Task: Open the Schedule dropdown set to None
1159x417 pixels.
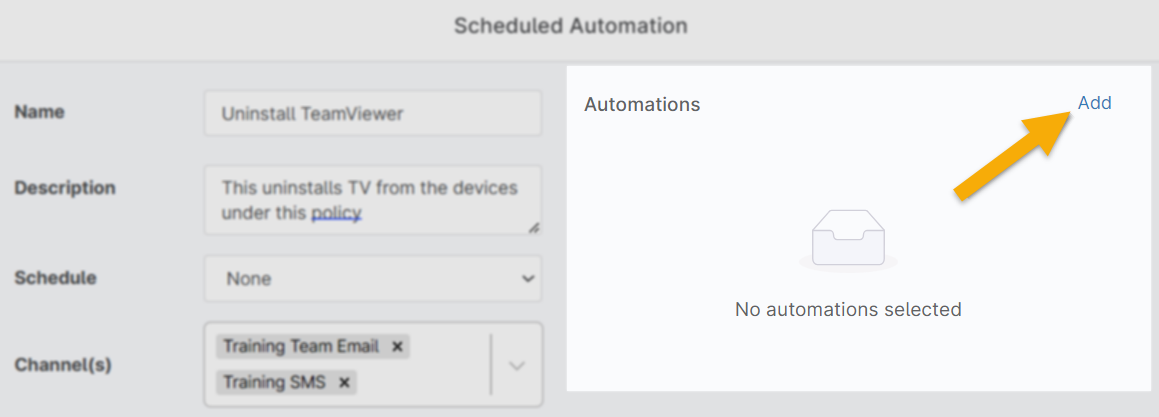Action: [x=372, y=278]
